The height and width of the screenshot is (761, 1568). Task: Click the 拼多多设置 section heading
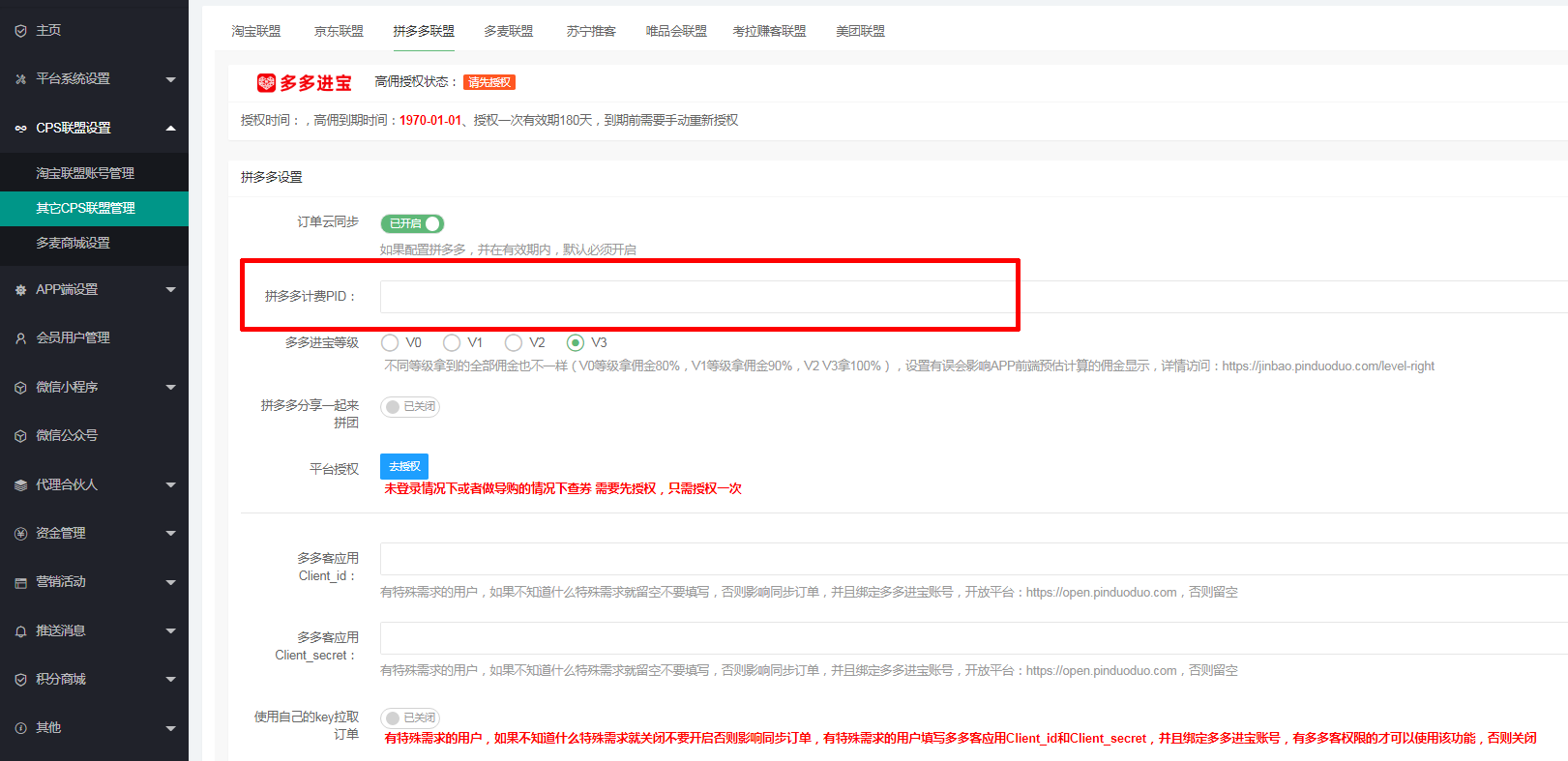pos(272,178)
